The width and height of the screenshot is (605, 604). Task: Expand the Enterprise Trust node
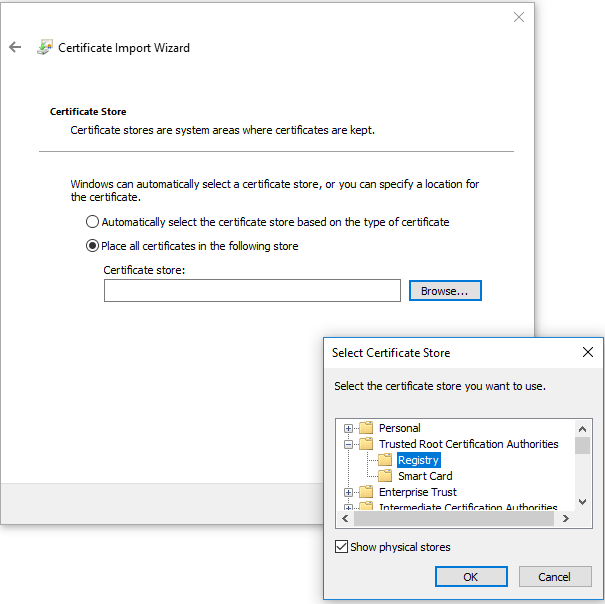349,492
